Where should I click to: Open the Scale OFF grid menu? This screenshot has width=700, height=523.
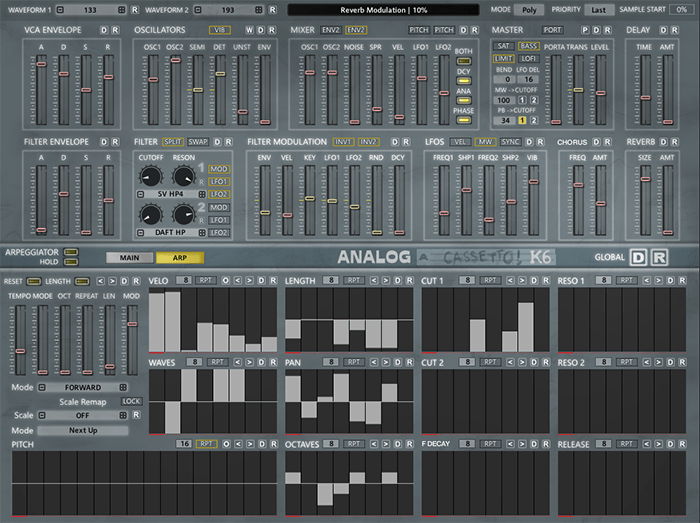pyautogui.click(x=123, y=415)
